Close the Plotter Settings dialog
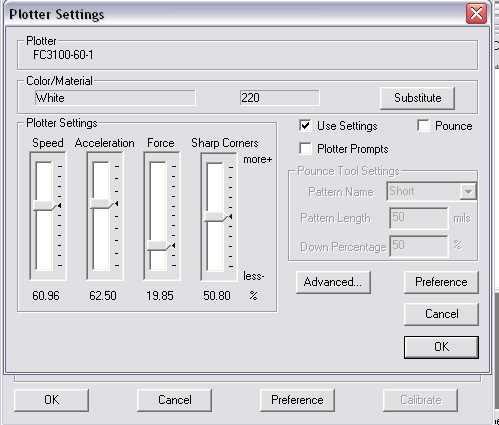This screenshot has width=499, height=425. (x=476, y=14)
